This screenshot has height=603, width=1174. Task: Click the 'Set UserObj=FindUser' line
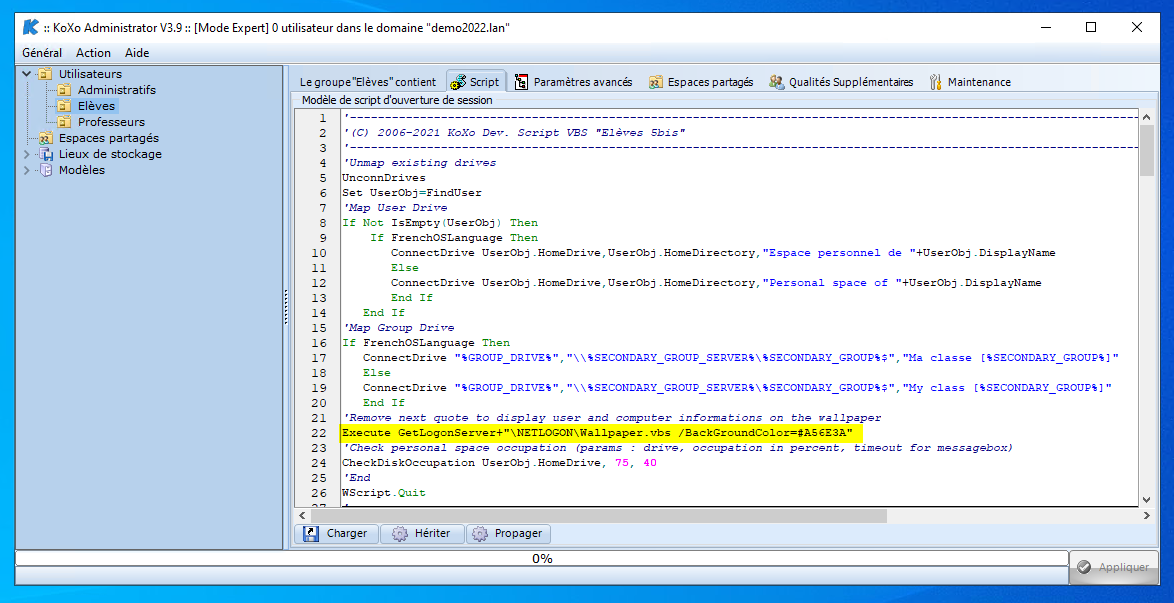[x=412, y=193]
